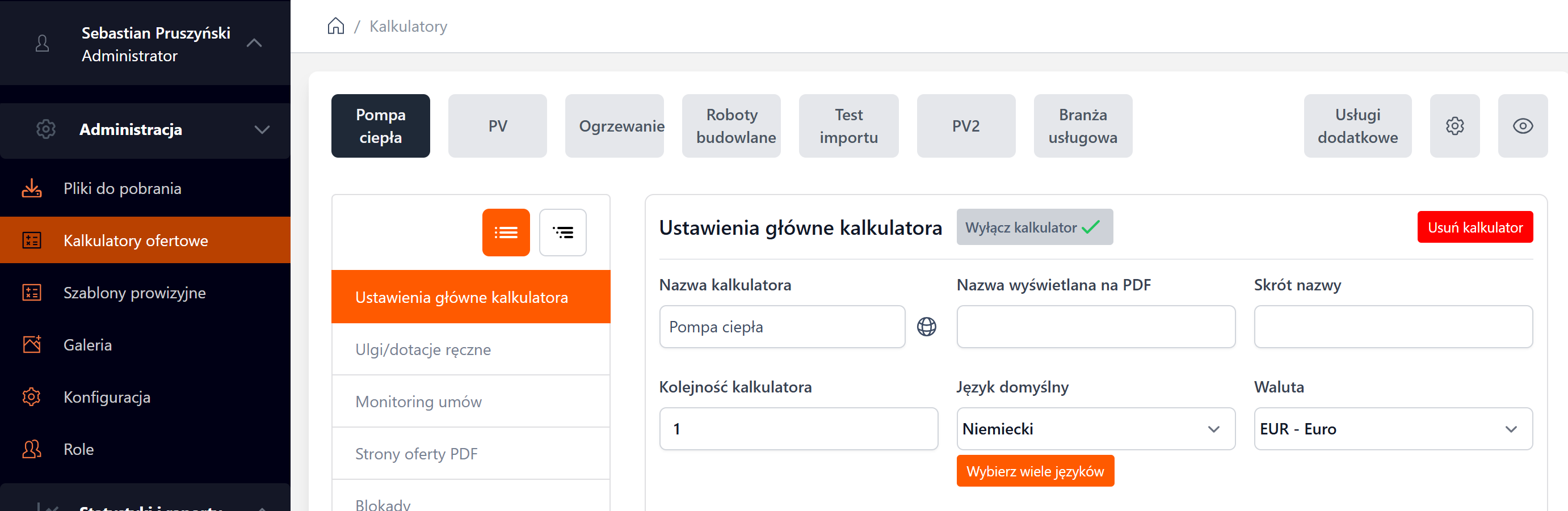1568x511 pixels.
Task: Open Pliki do pobrania download section
Action: coord(122,189)
